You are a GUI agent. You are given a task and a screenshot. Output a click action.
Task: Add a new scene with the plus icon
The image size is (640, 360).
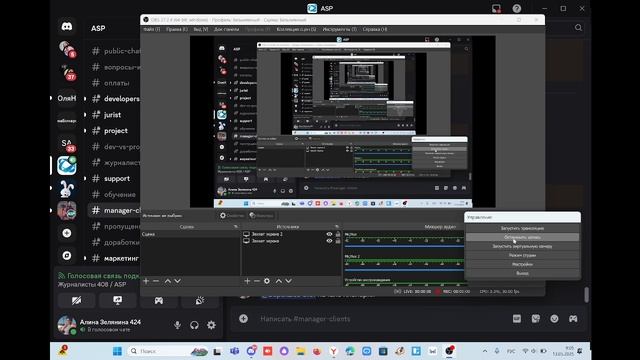click(146, 281)
